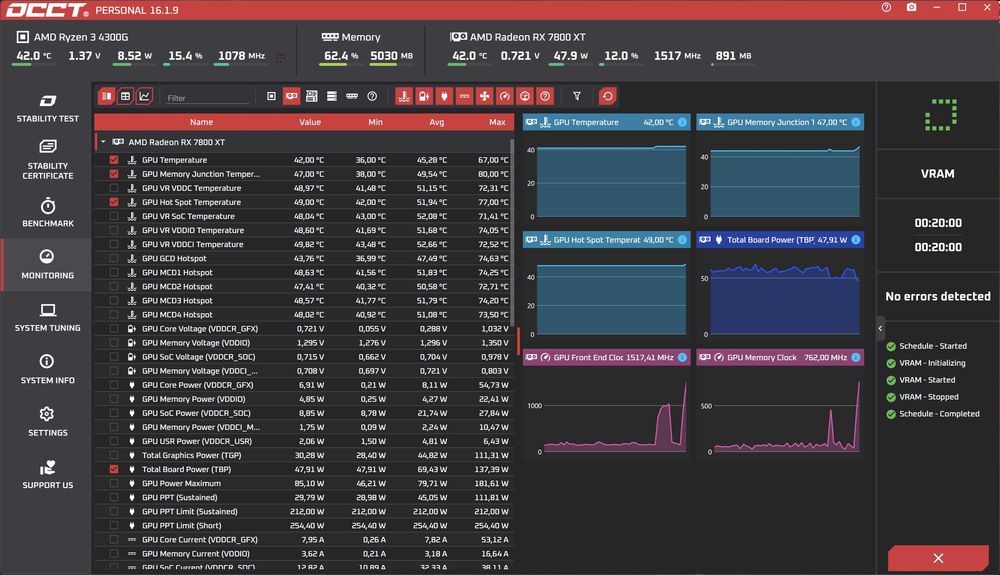Check GPU GCD Hotspot checkbox
Viewport: 1000px width, 575px height.
click(x=114, y=258)
